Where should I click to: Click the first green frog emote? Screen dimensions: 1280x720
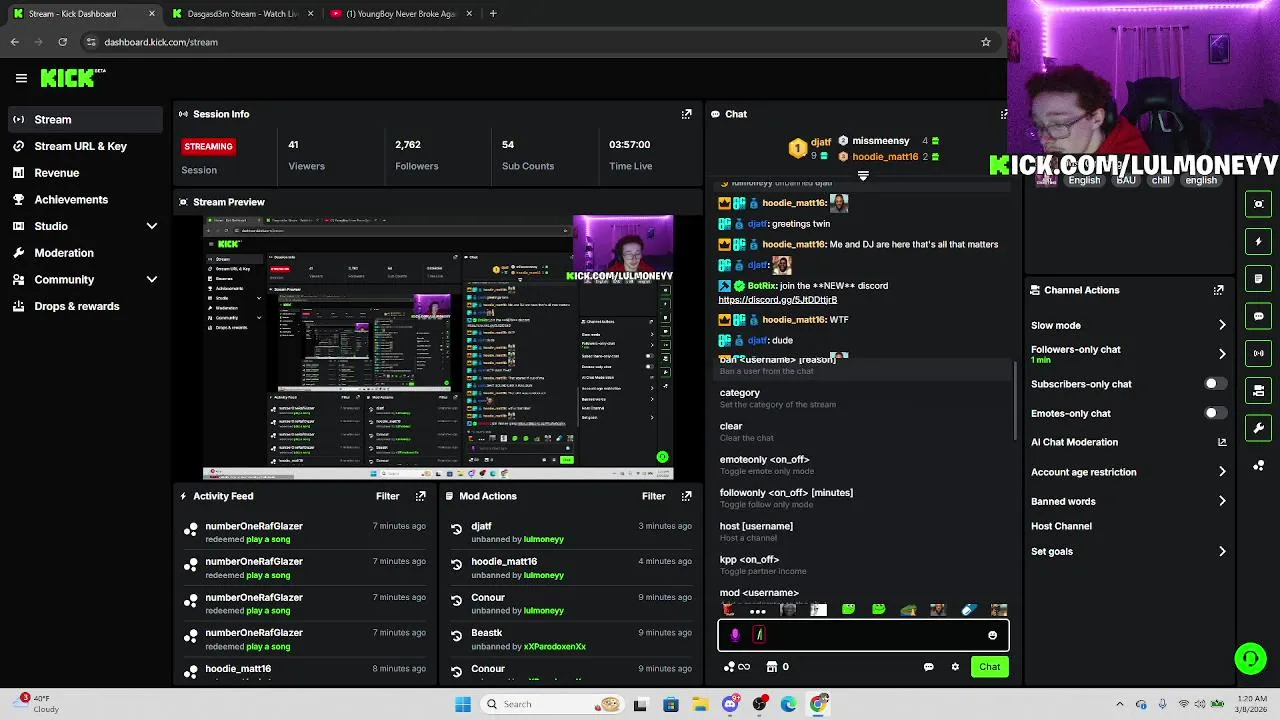tap(848, 609)
